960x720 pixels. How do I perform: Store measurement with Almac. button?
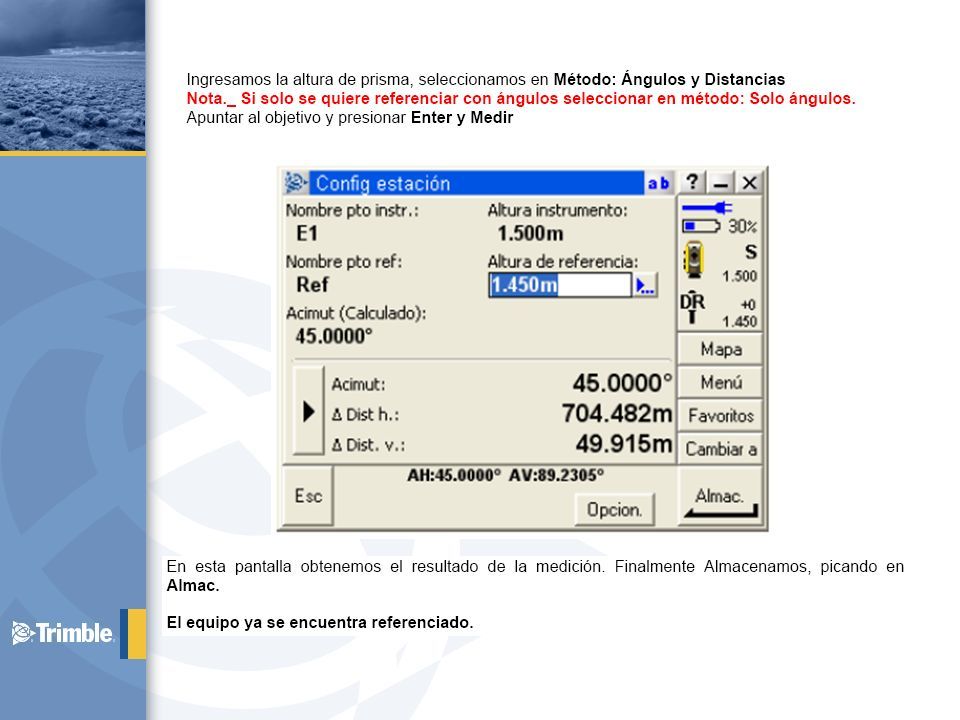[x=720, y=497]
